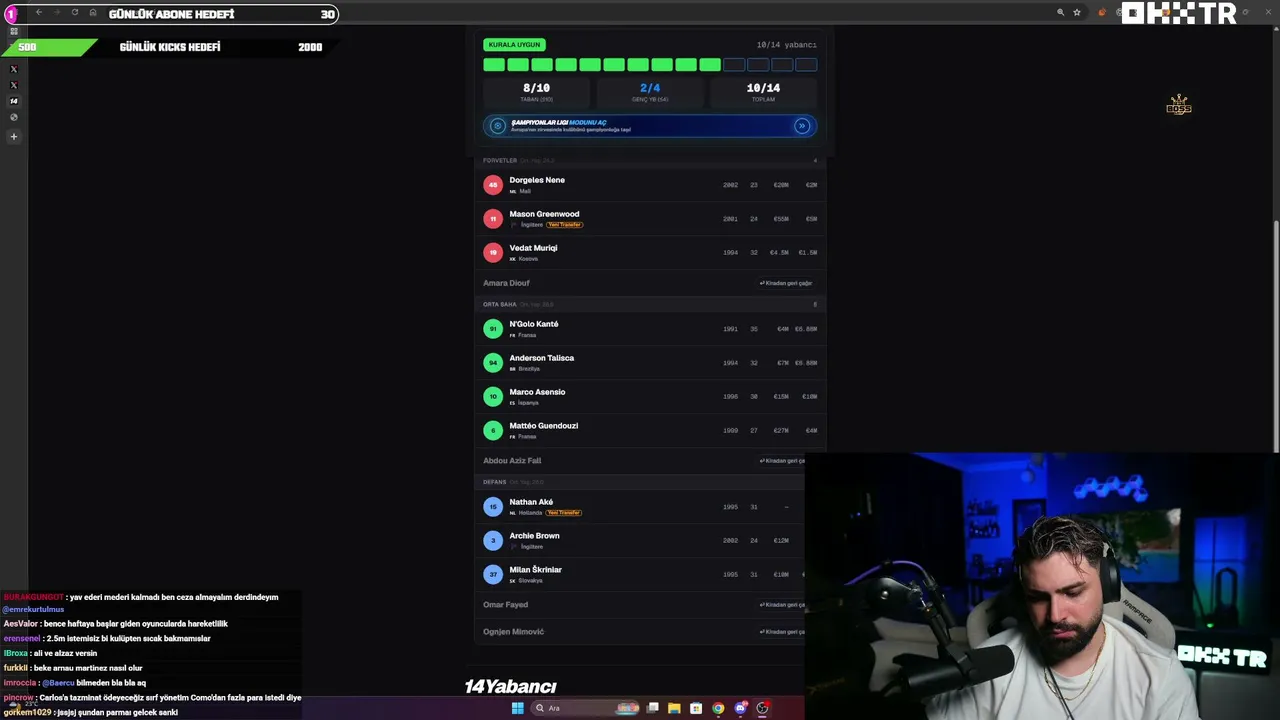The image size is (1280, 720).
Task: Open OBS Studio from the taskbar
Action: (x=762, y=708)
